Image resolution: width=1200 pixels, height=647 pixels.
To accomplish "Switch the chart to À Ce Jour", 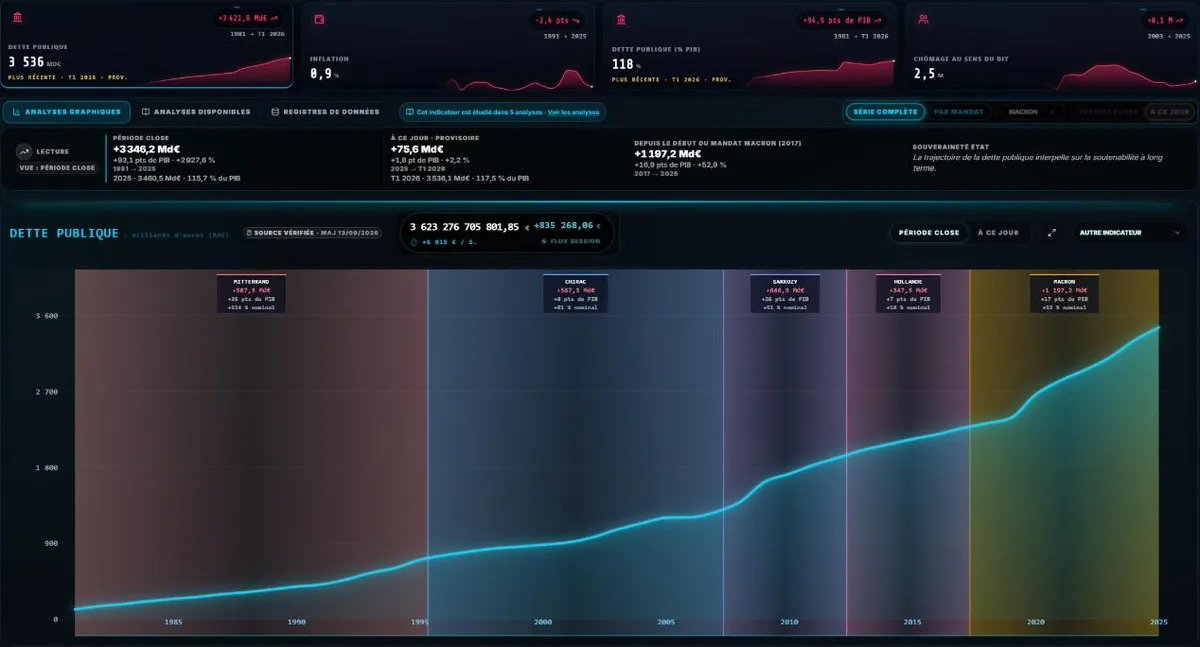I will tap(998, 232).
